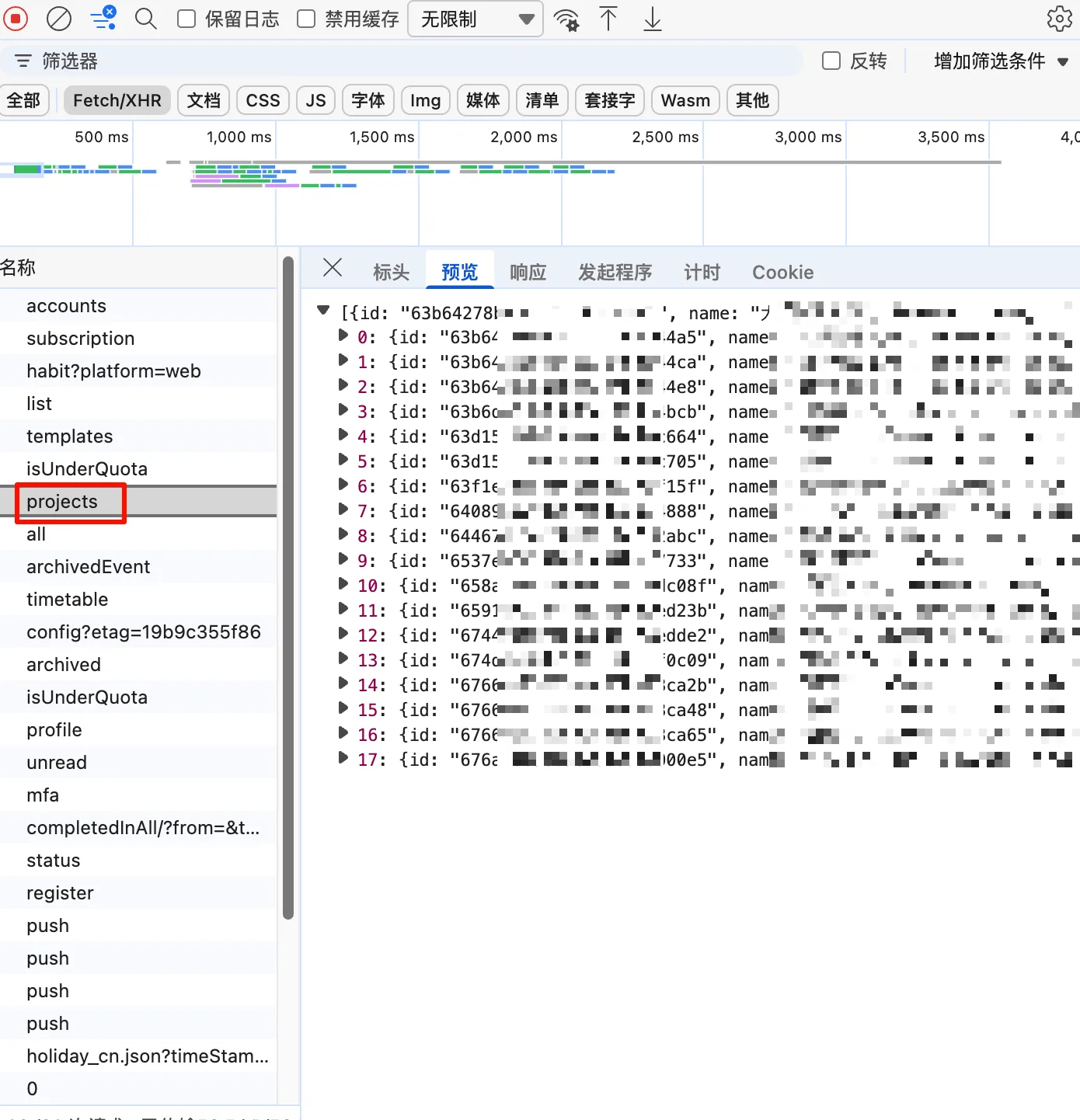Screen dimensions: 1080x1120
Task: Switch to the 标头 tab
Action: pyautogui.click(x=391, y=273)
